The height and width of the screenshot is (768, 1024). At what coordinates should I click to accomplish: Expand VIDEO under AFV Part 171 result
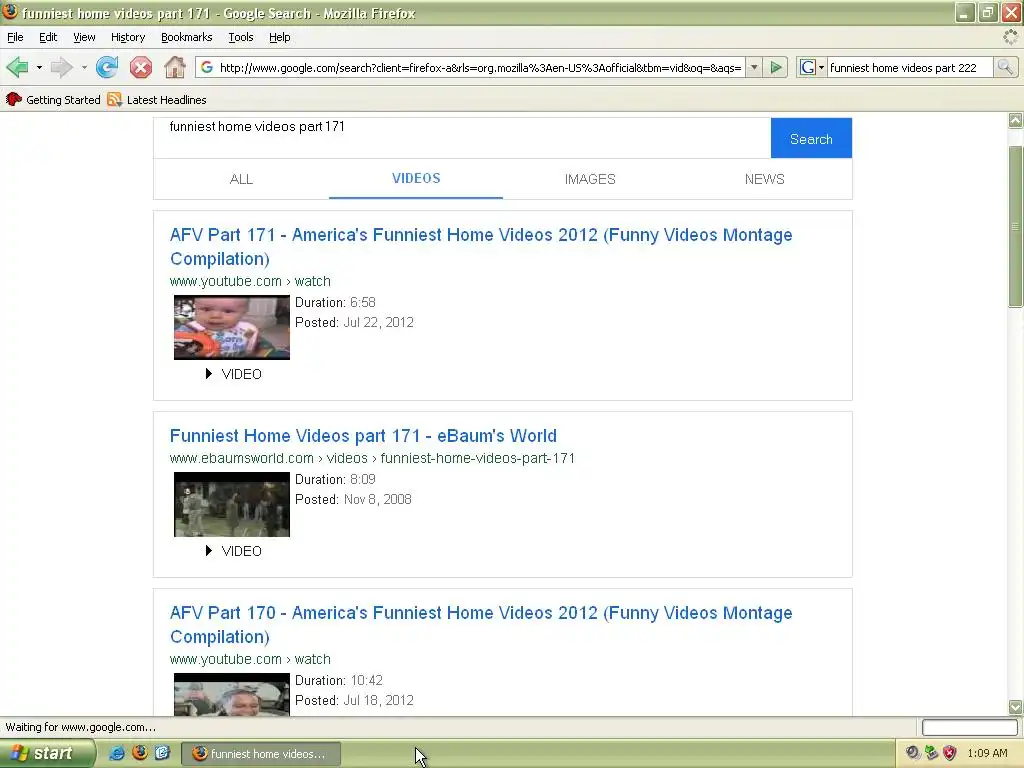[233, 374]
